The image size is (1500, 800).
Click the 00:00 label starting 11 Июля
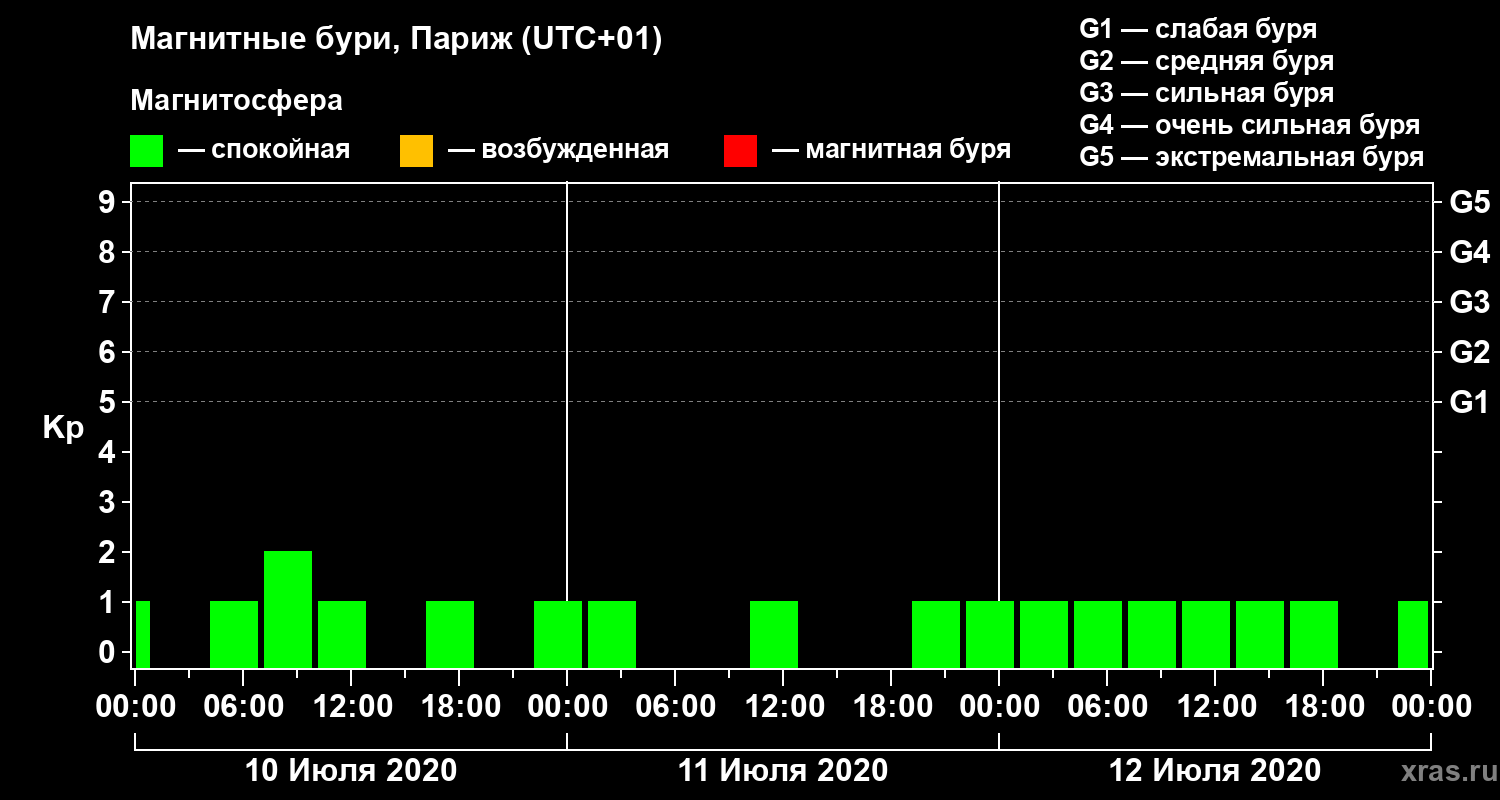tap(567, 707)
